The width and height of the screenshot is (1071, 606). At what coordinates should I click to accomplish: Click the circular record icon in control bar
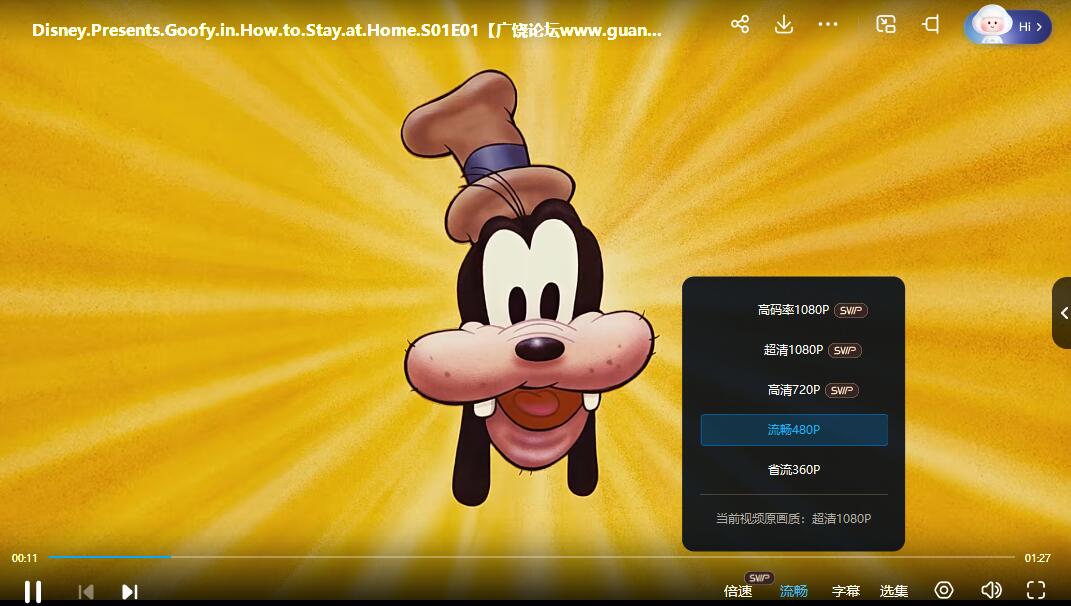[x=944, y=590]
